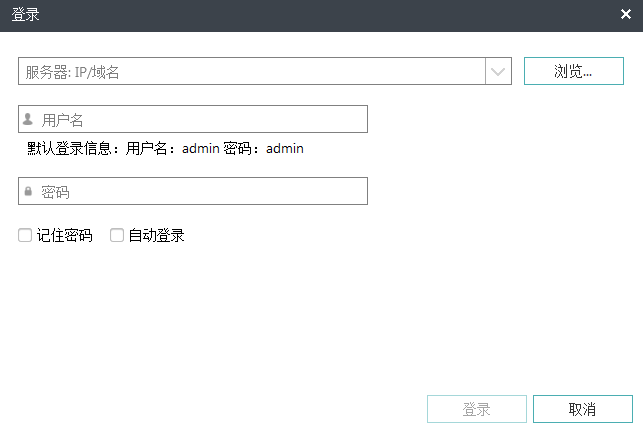Screen dimensions: 643x430
Task: Click the 默认登录信息 hint text
Action: click(165, 148)
